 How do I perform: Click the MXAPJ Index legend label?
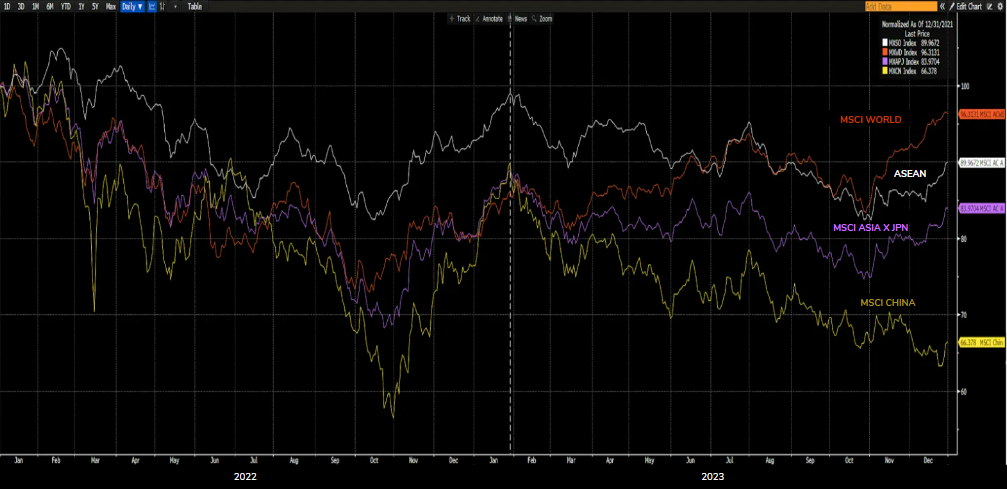pos(904,62)
